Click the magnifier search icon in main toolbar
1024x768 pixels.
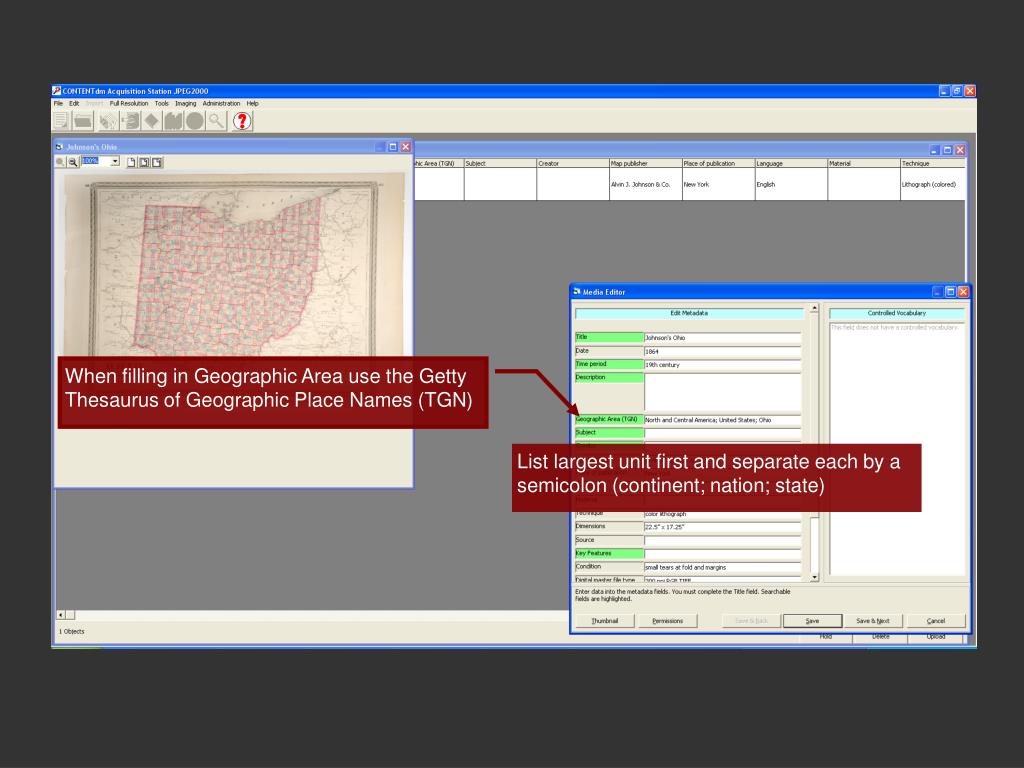216,121
